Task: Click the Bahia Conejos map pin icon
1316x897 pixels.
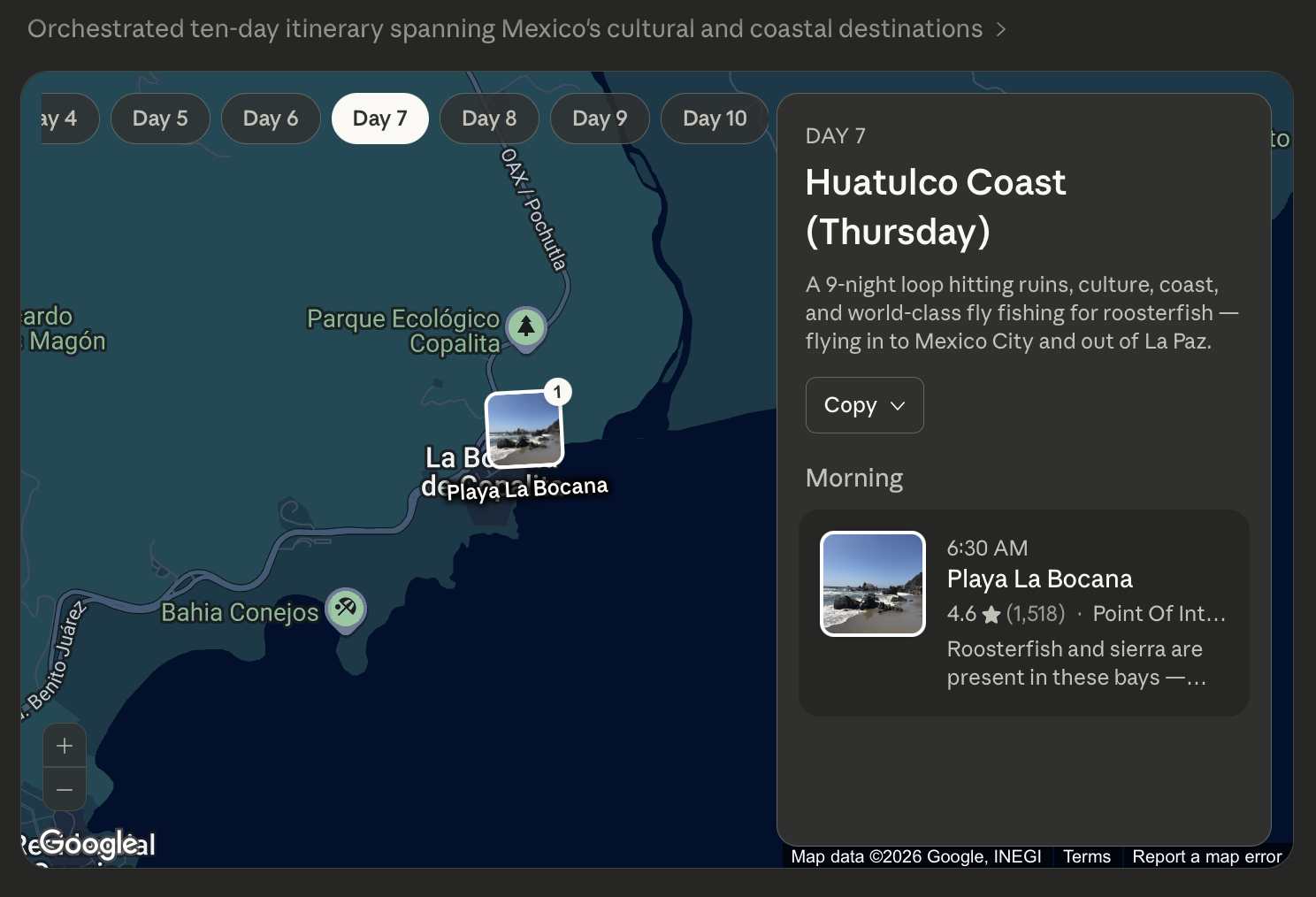Action: click(345, 609)
